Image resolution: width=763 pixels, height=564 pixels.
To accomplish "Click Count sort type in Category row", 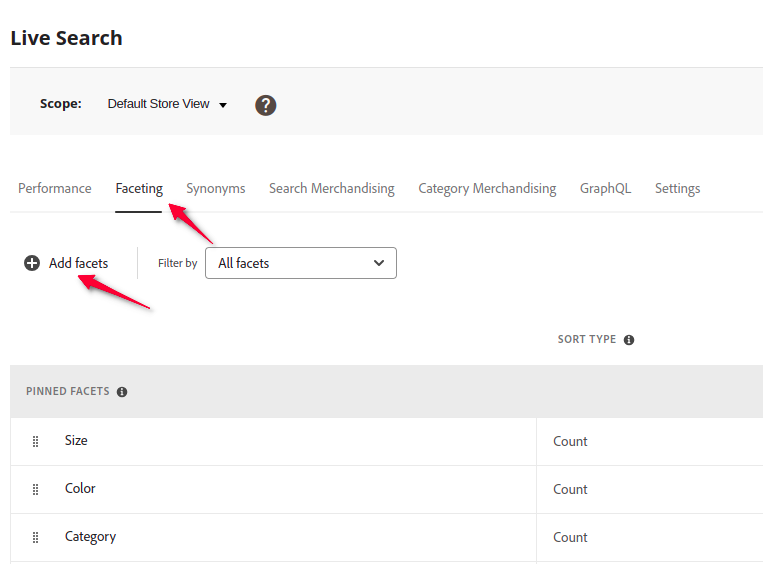I will point(570,537).
